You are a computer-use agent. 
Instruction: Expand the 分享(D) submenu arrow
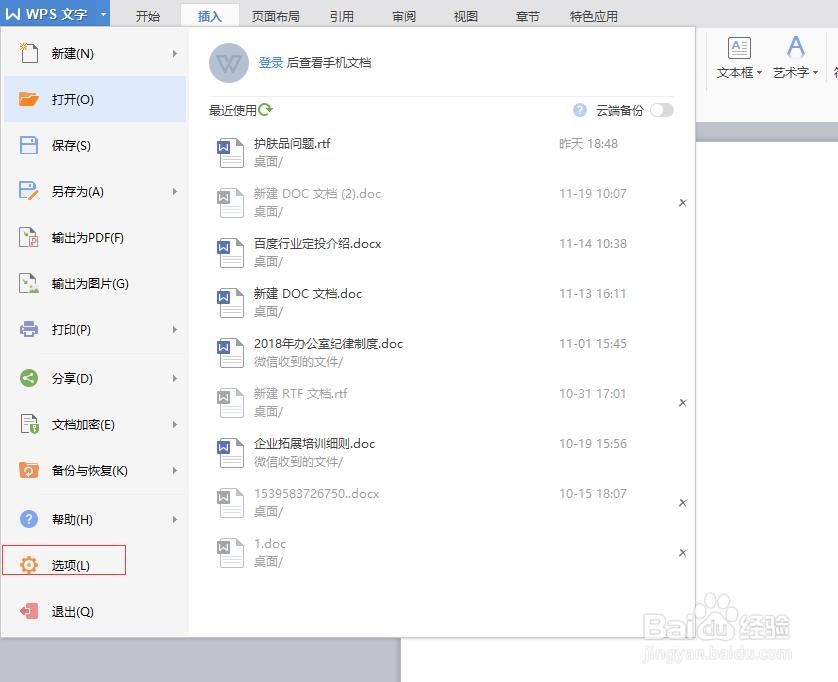[175, 378]
